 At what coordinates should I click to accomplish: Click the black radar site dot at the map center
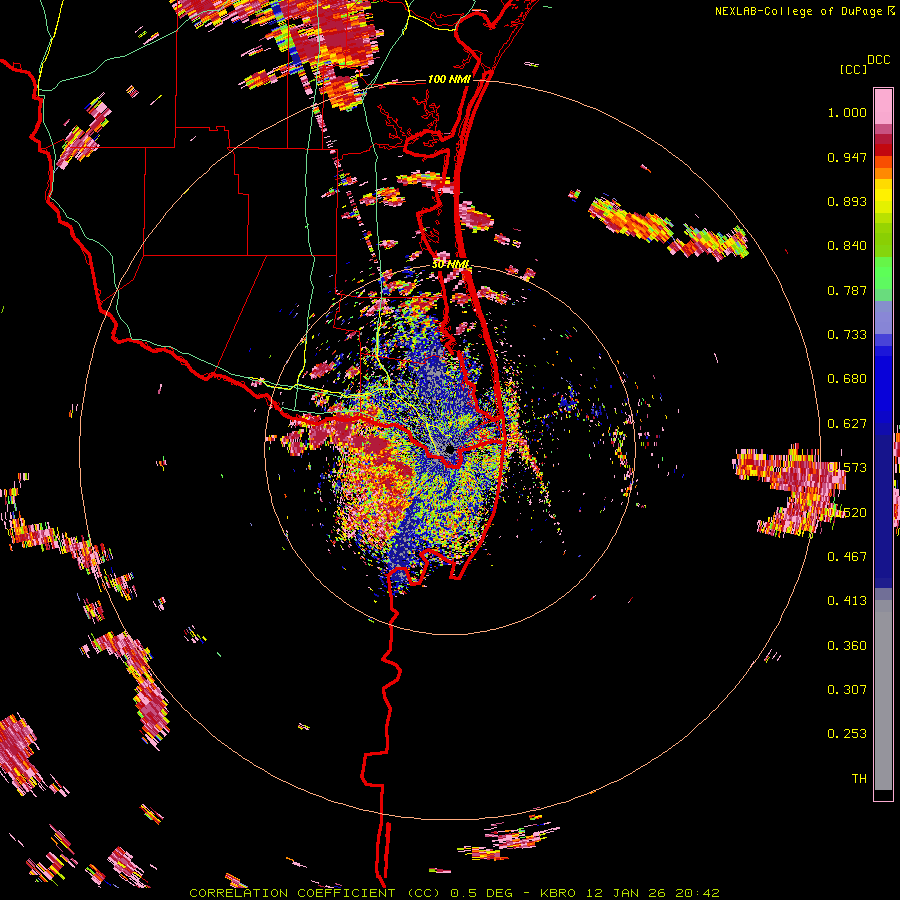(x=449, y=449)
